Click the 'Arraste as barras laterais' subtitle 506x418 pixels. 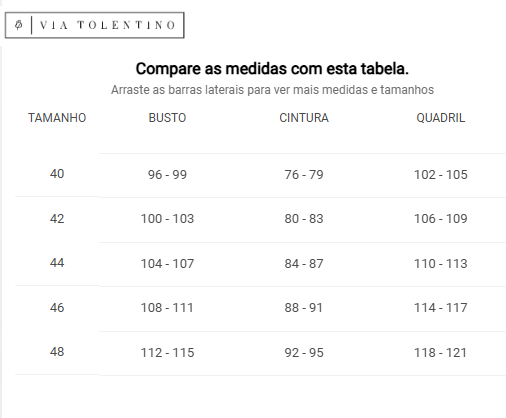coord(272,90)
